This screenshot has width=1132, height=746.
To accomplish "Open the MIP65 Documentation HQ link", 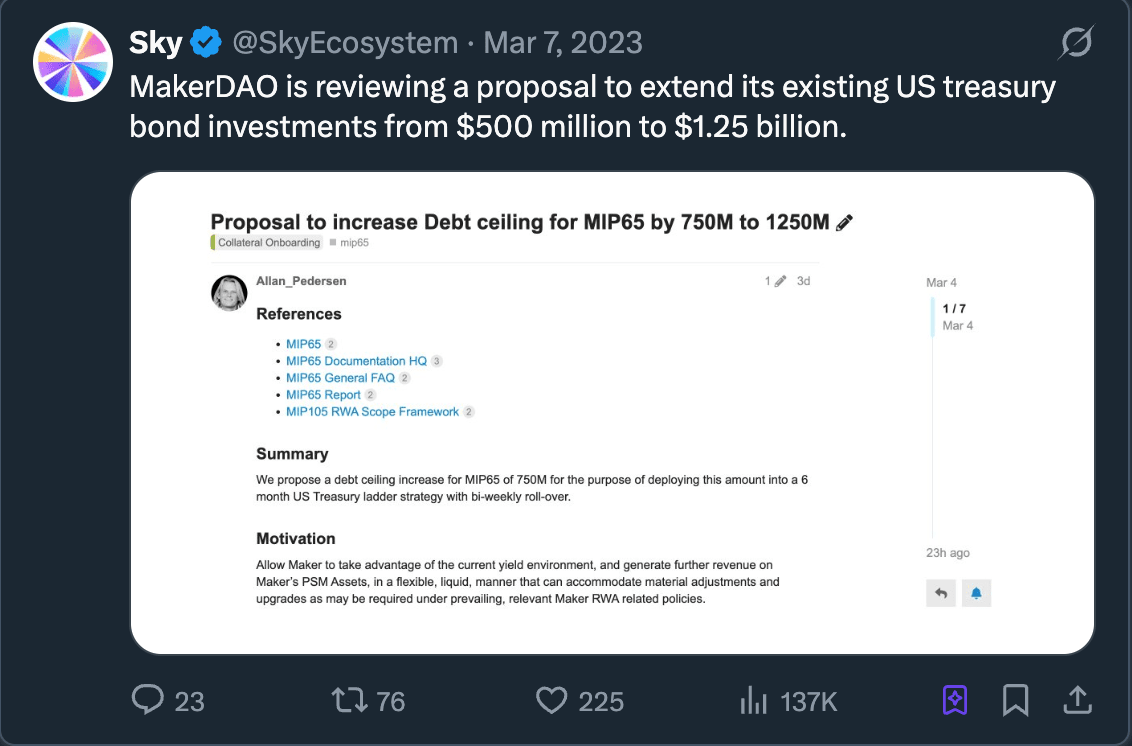I will tap(356, 361).
